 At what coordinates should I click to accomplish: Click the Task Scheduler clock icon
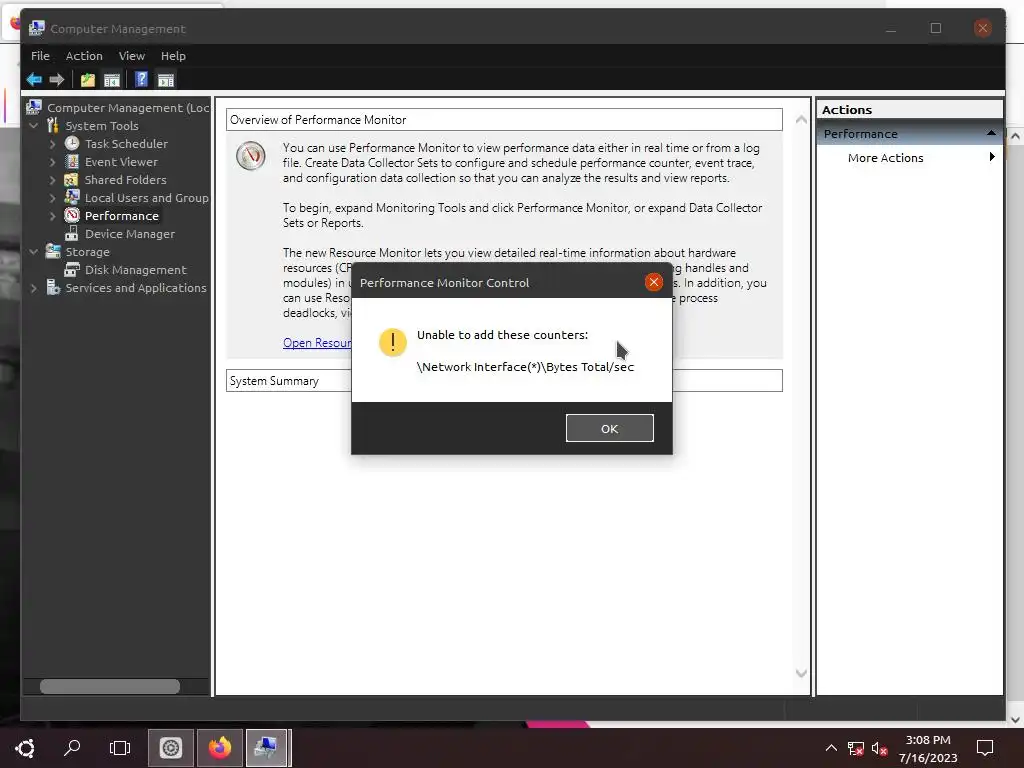point(72,143)
